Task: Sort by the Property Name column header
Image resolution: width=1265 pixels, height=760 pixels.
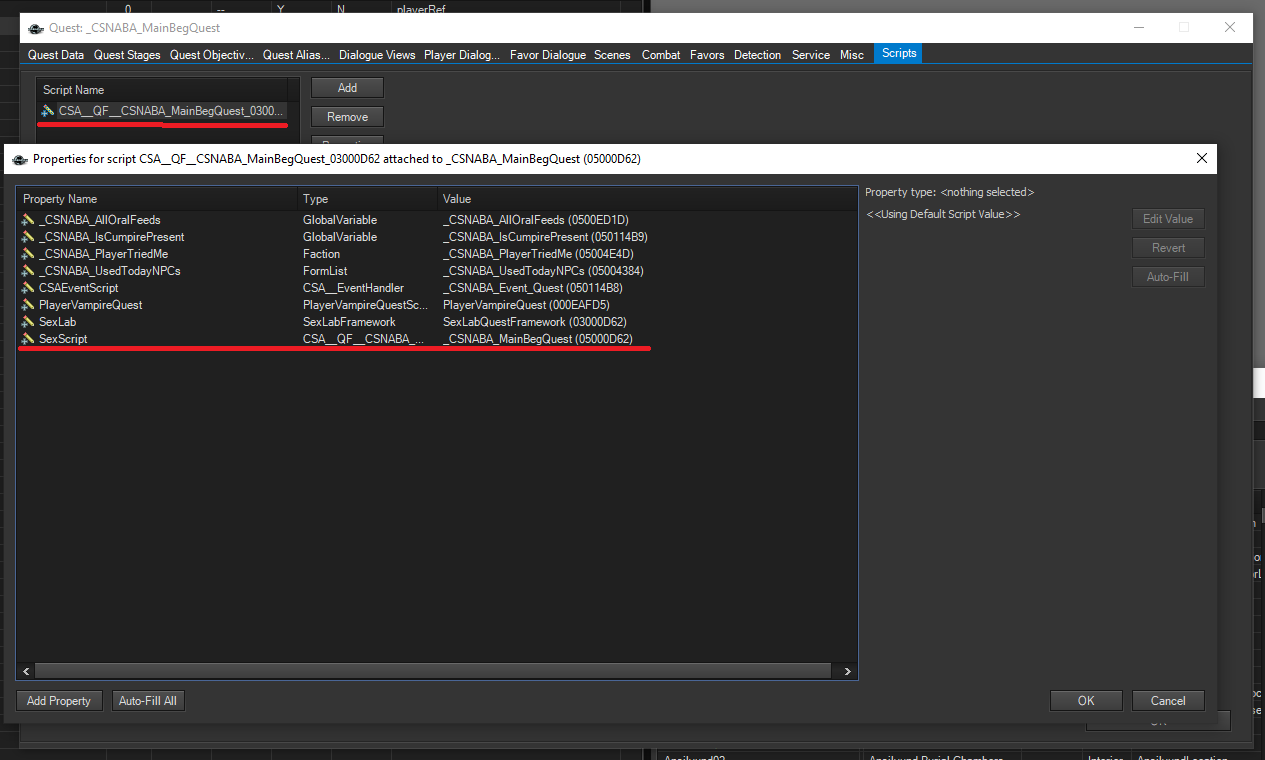Action: click(157, 199)
